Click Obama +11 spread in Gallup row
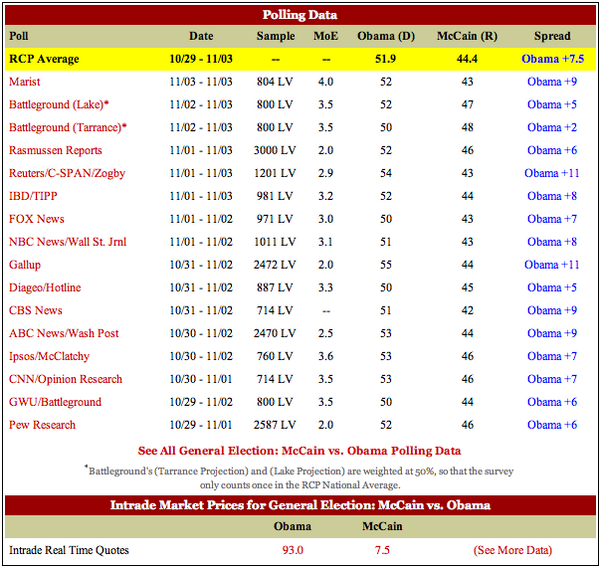The image size is (600, 567). tap(552, 265)
